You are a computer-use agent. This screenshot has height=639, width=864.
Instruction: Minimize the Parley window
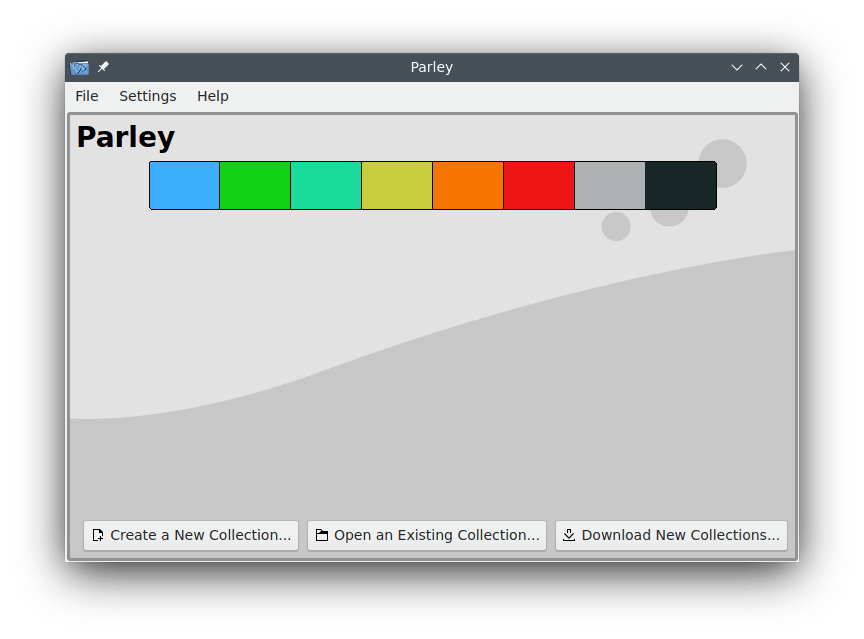coord(737,67)
